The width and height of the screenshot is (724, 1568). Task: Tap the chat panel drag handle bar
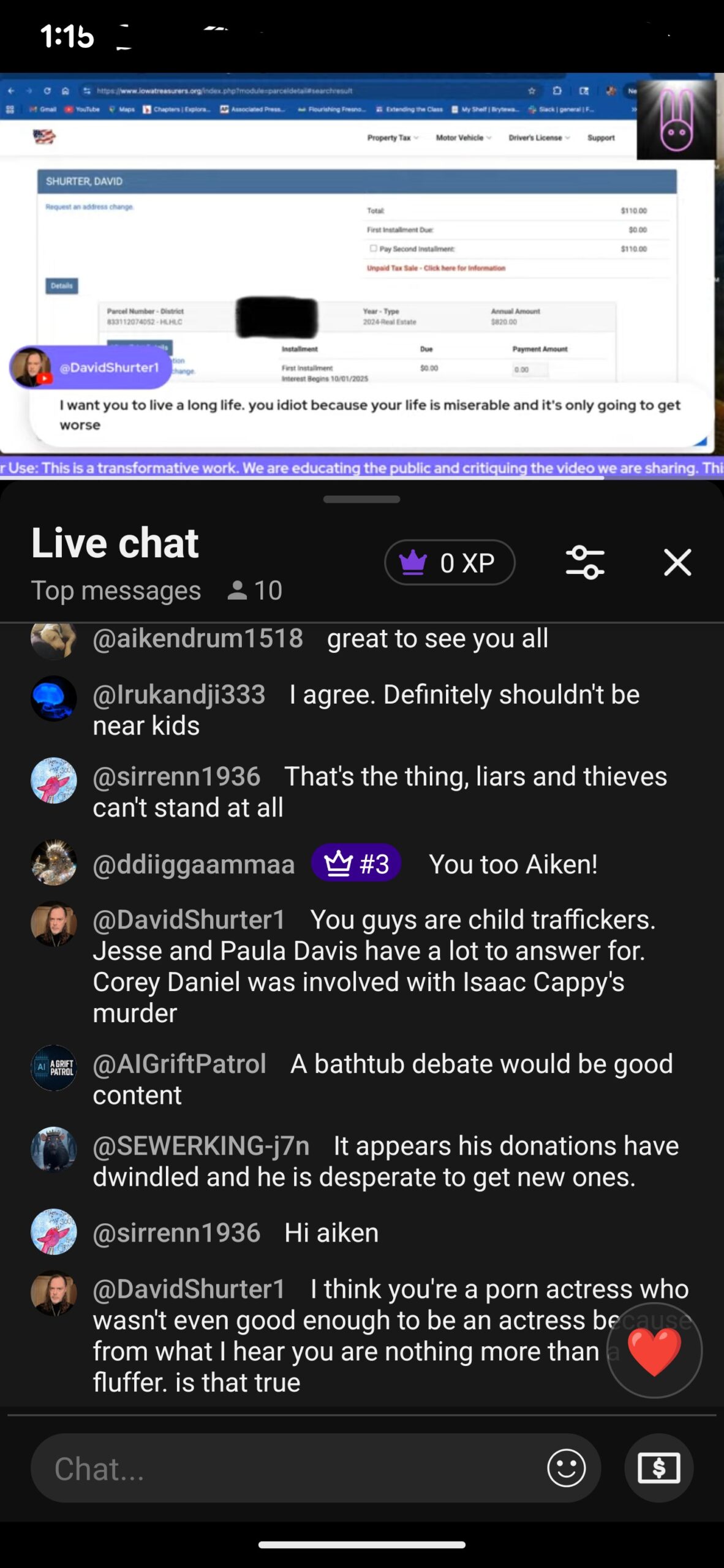point(361,499)
